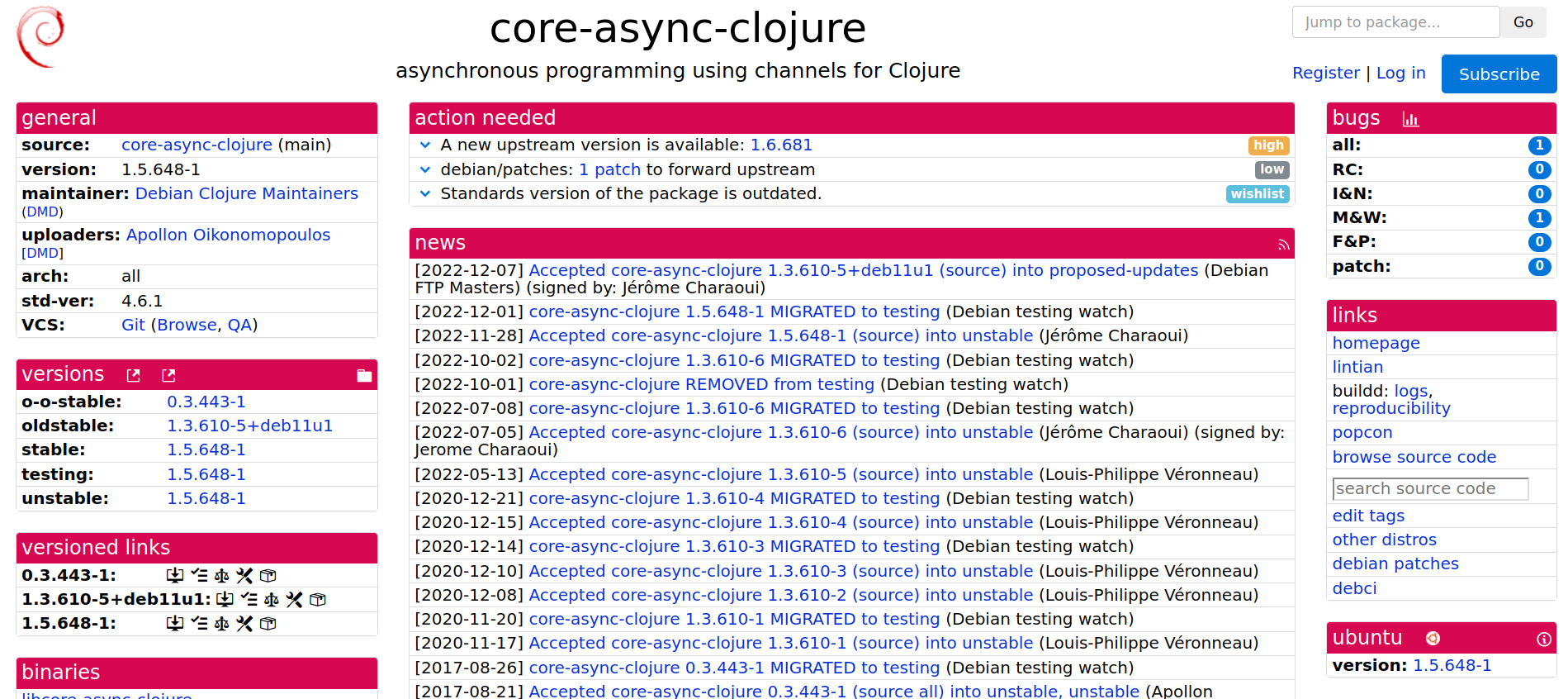
Task: Open the buildd logs link
Action: click(x=1411, y=392)
